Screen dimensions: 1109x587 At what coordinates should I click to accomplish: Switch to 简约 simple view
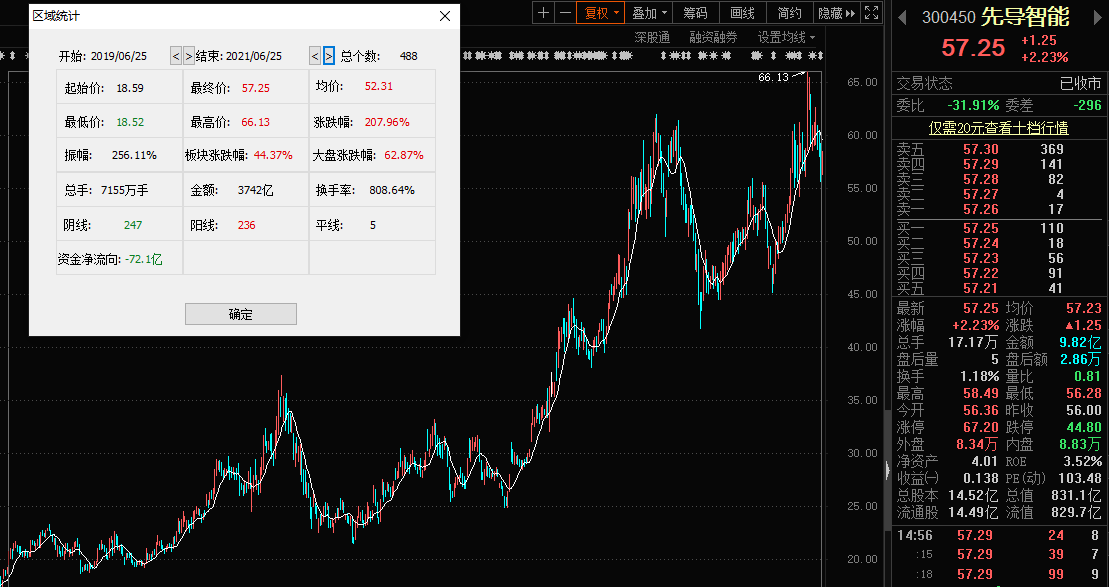point(789,13)
